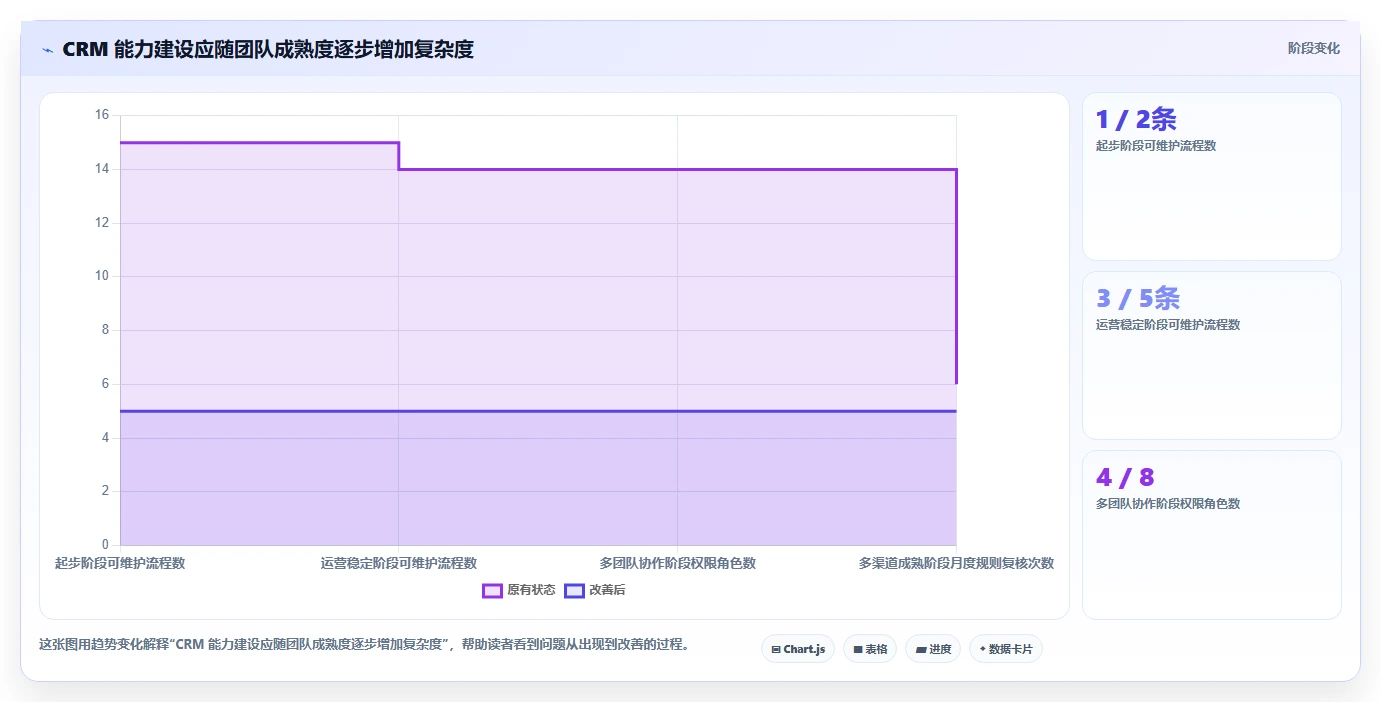Image resolution: width=1381 pixels, height=702 pixels.
Task: Click the pulse icon beside the CRM title
Action: (47, 49)
